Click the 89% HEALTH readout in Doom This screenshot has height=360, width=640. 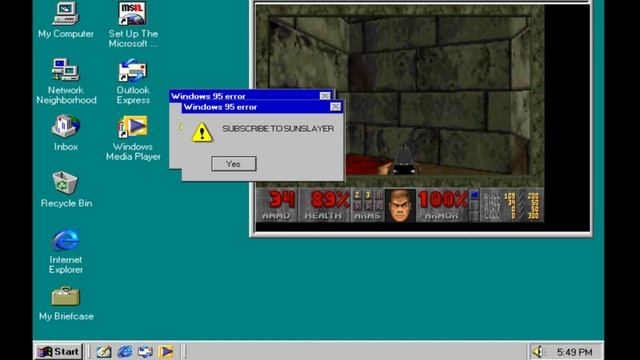point(325,205)
